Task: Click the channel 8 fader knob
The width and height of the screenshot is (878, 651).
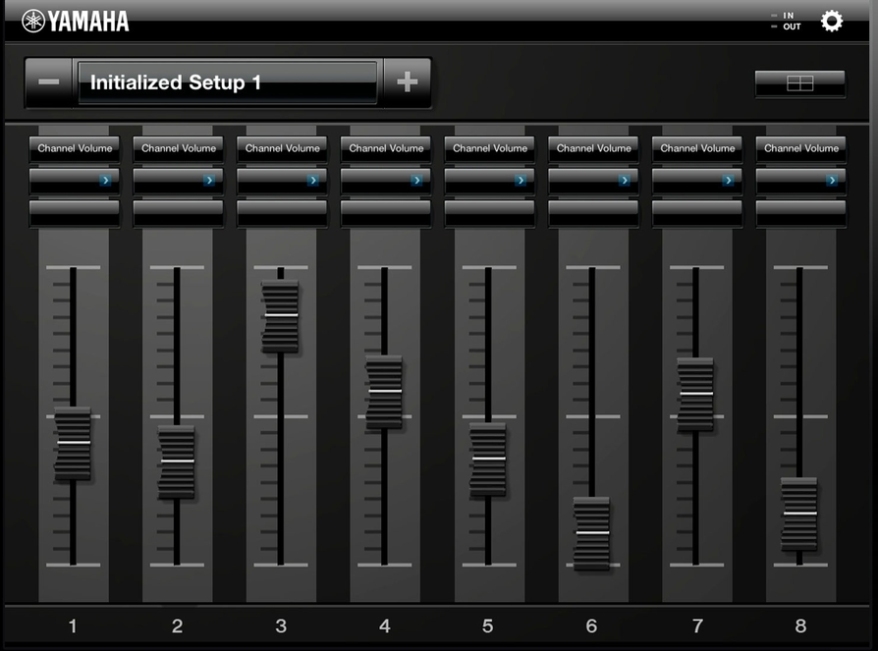Action: [799, 514]
